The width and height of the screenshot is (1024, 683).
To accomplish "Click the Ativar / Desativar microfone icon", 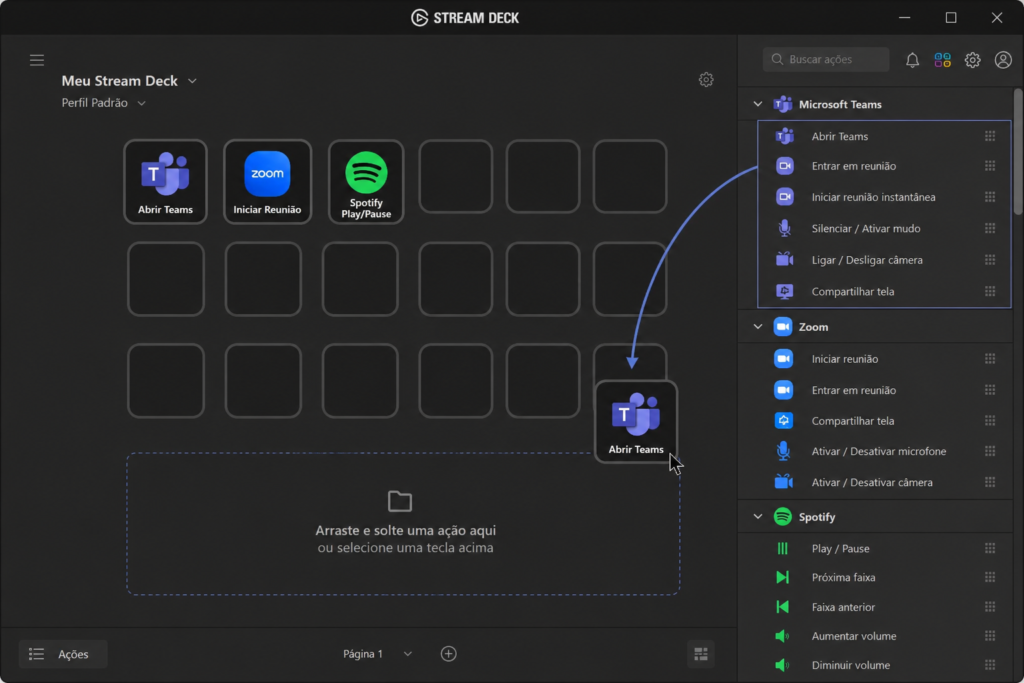I will point(783,451).
